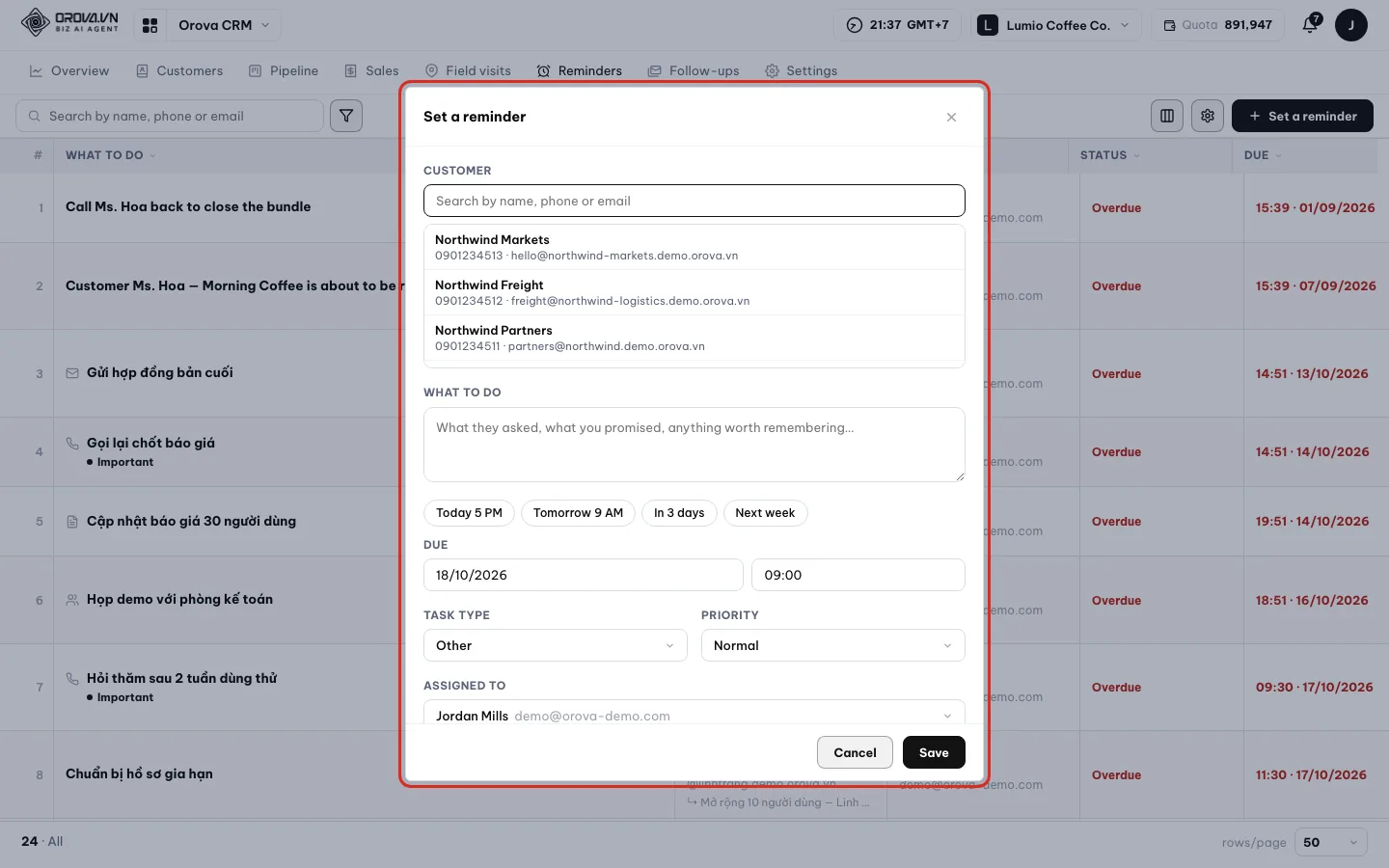Click the customer search field in dialog

694,201
